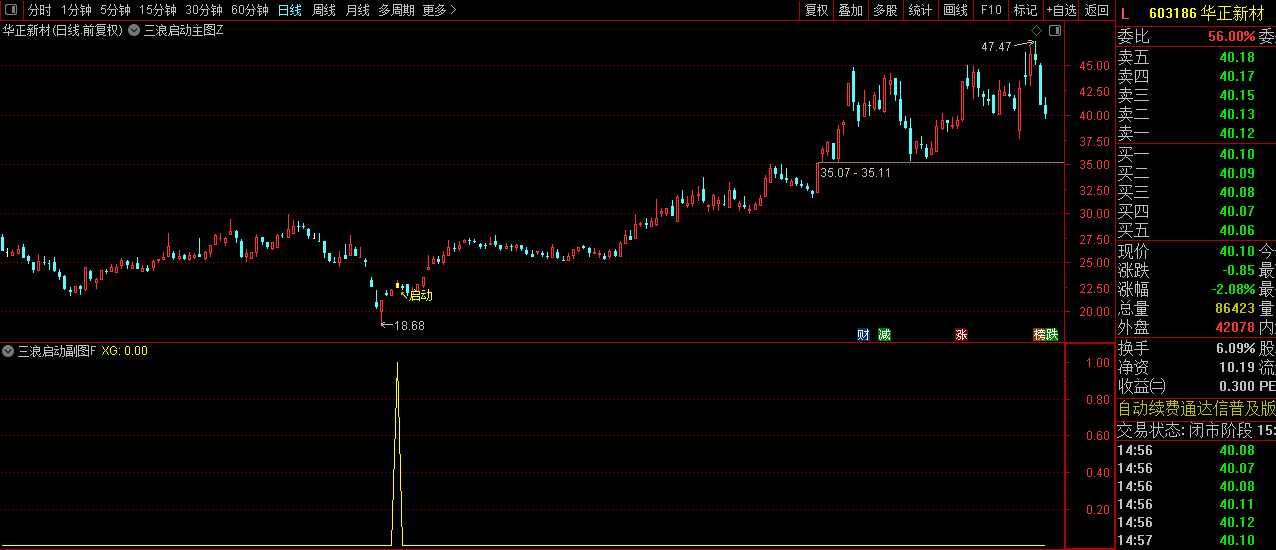Click the 买三 40.08 order row
The height and width of the screenshot is (550, 1276).
click(x=1195, y=192)
